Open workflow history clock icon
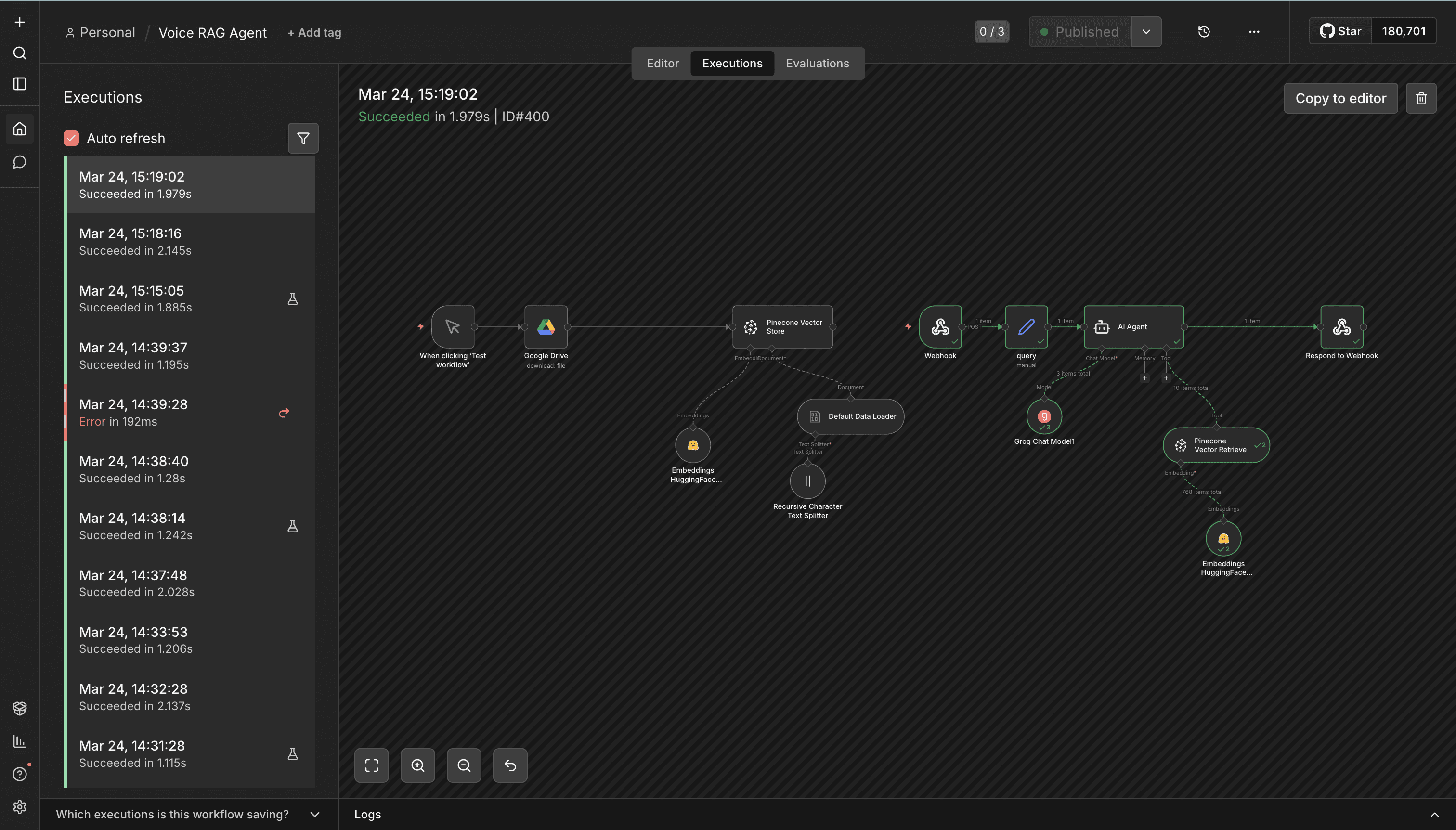The width and height of the screenshot is (1456, 830). click(x=1203, y=31)
